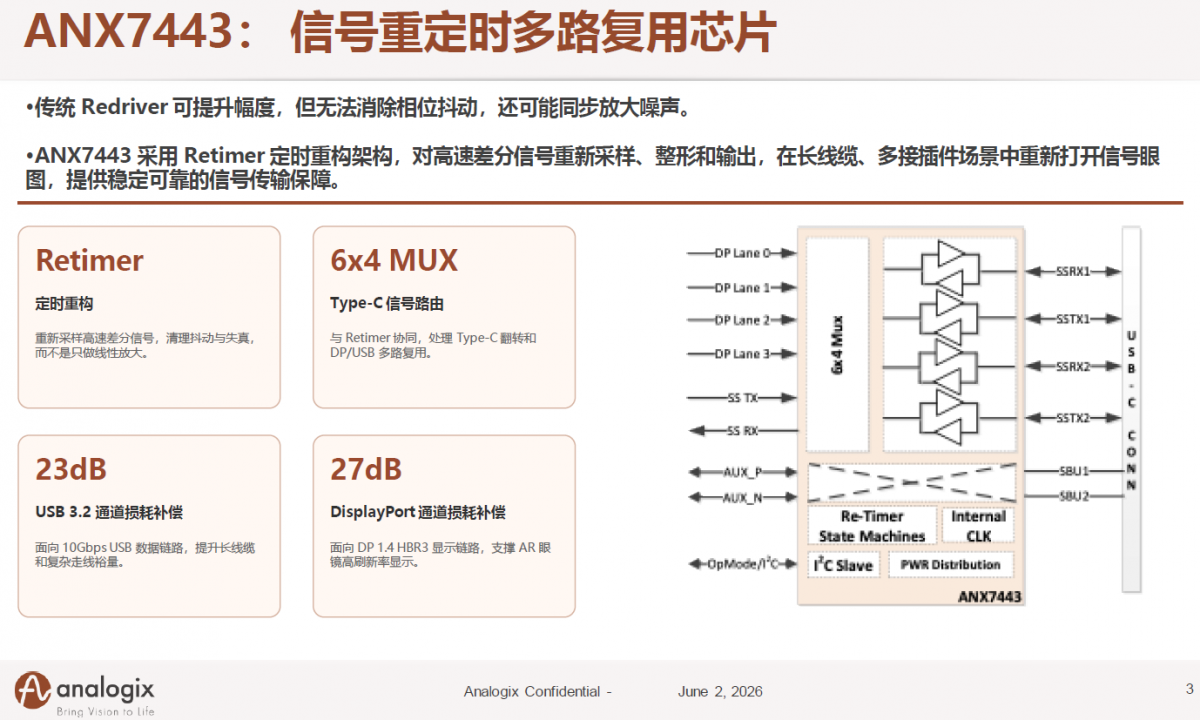1200x720 pixels.
Task: Click the 'SSTX1' label
Action: pos(1073,319)
